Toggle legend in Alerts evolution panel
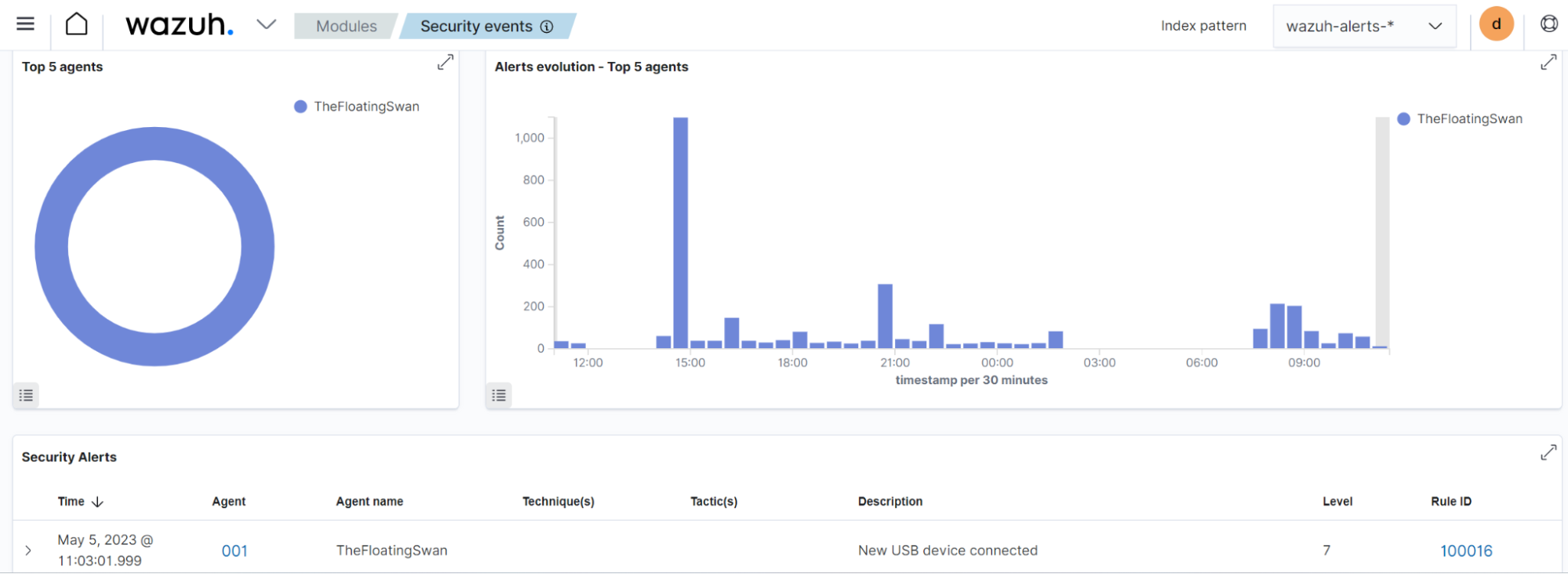 [499, 395]
